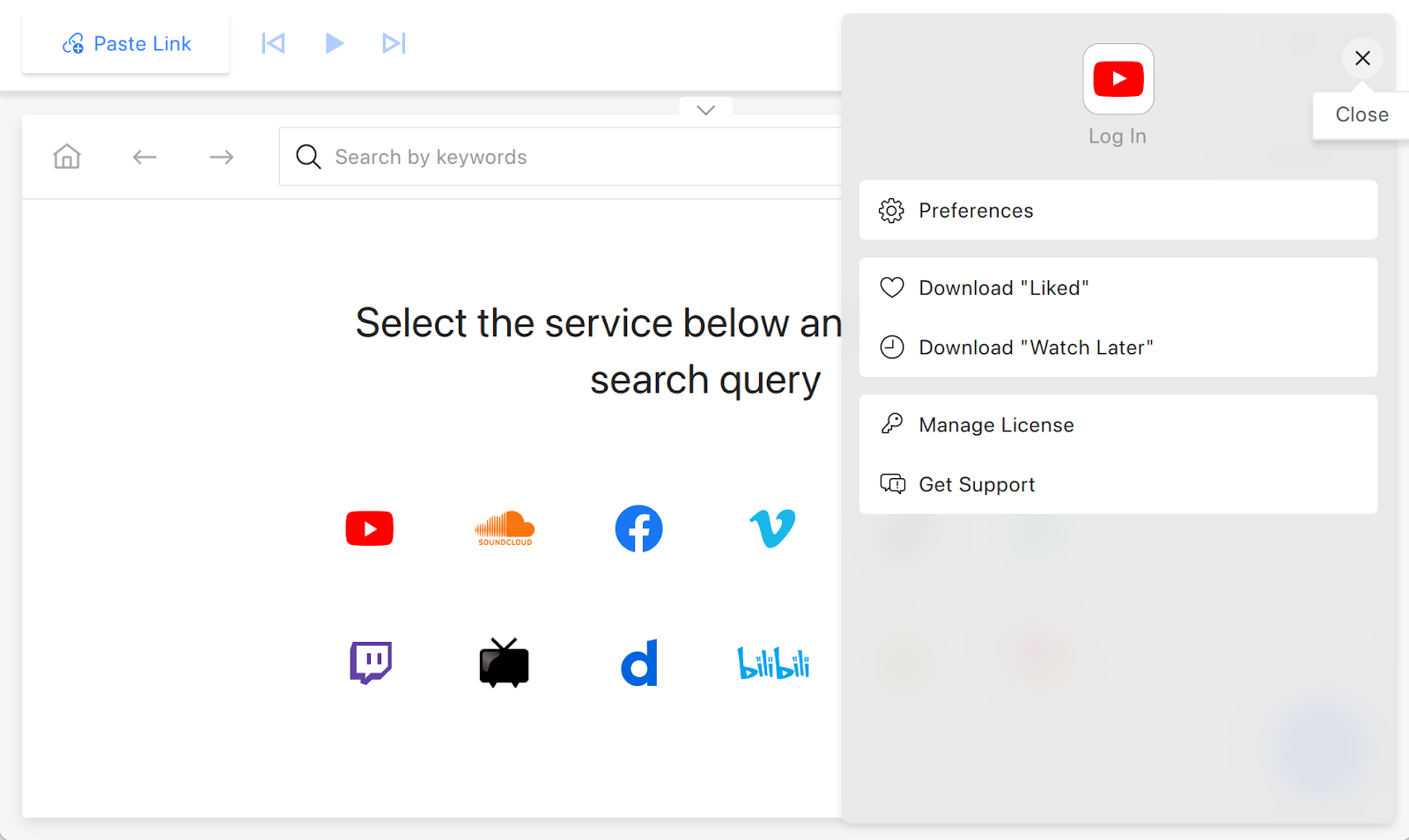Viewport: 1409px width, 840px height.
Task: Start playback with the play button
Action: [334, 43]
